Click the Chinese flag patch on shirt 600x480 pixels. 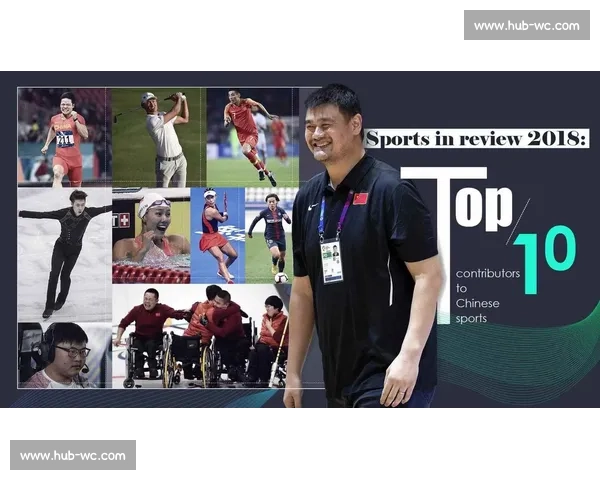[360, 199]
